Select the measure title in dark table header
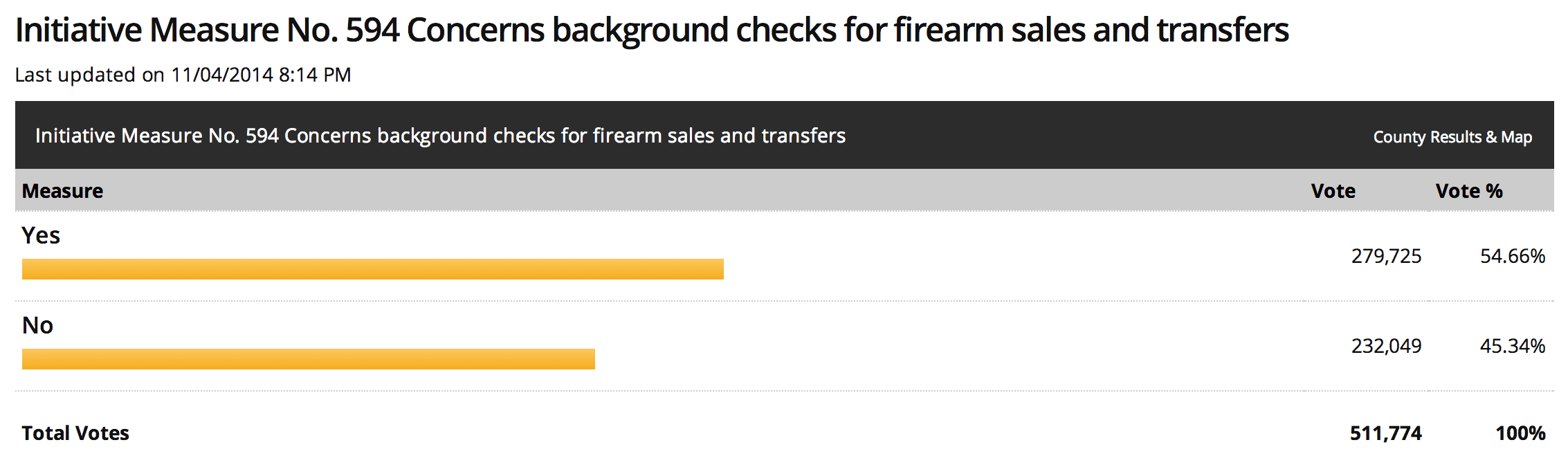Image resolution: width=1568 pixels, height=476 pixels. tap(440, 136)
